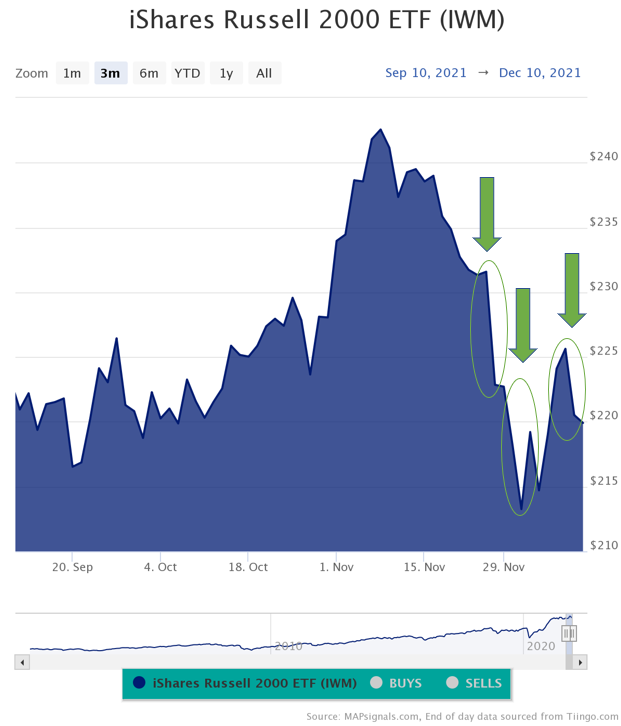The height and width of the screenshot is (726, 621).
Task: Click the grey circle beside the BUYS legend
Action: (x=377, y=683)
